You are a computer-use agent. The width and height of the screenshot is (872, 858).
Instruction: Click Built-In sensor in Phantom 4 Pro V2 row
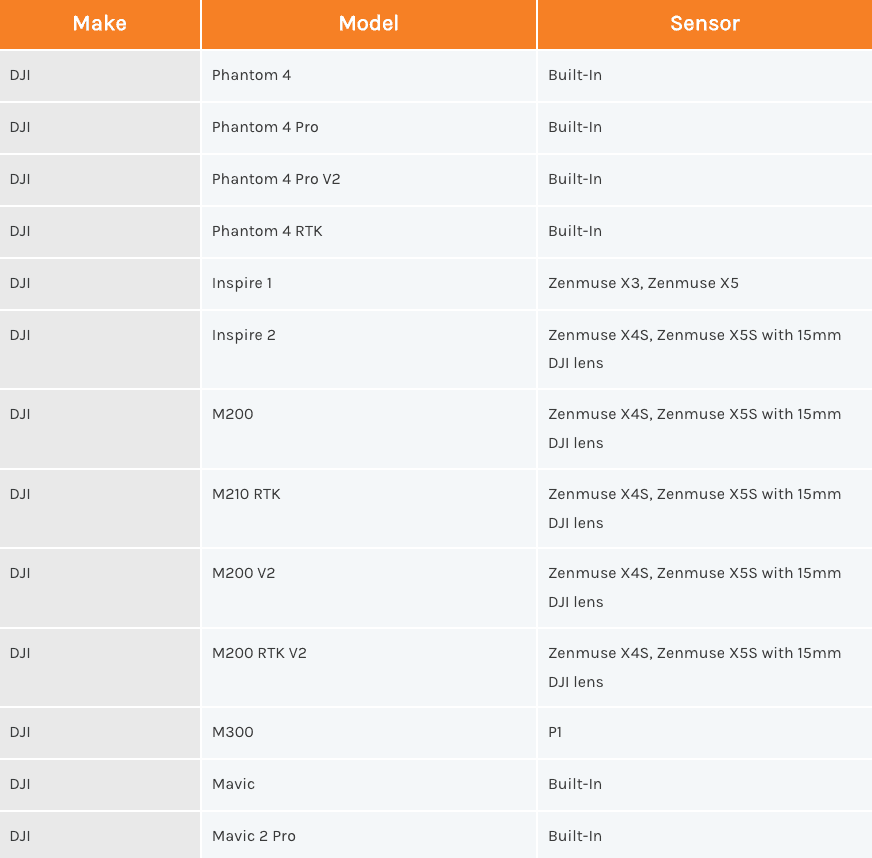[x=705, y=180]
